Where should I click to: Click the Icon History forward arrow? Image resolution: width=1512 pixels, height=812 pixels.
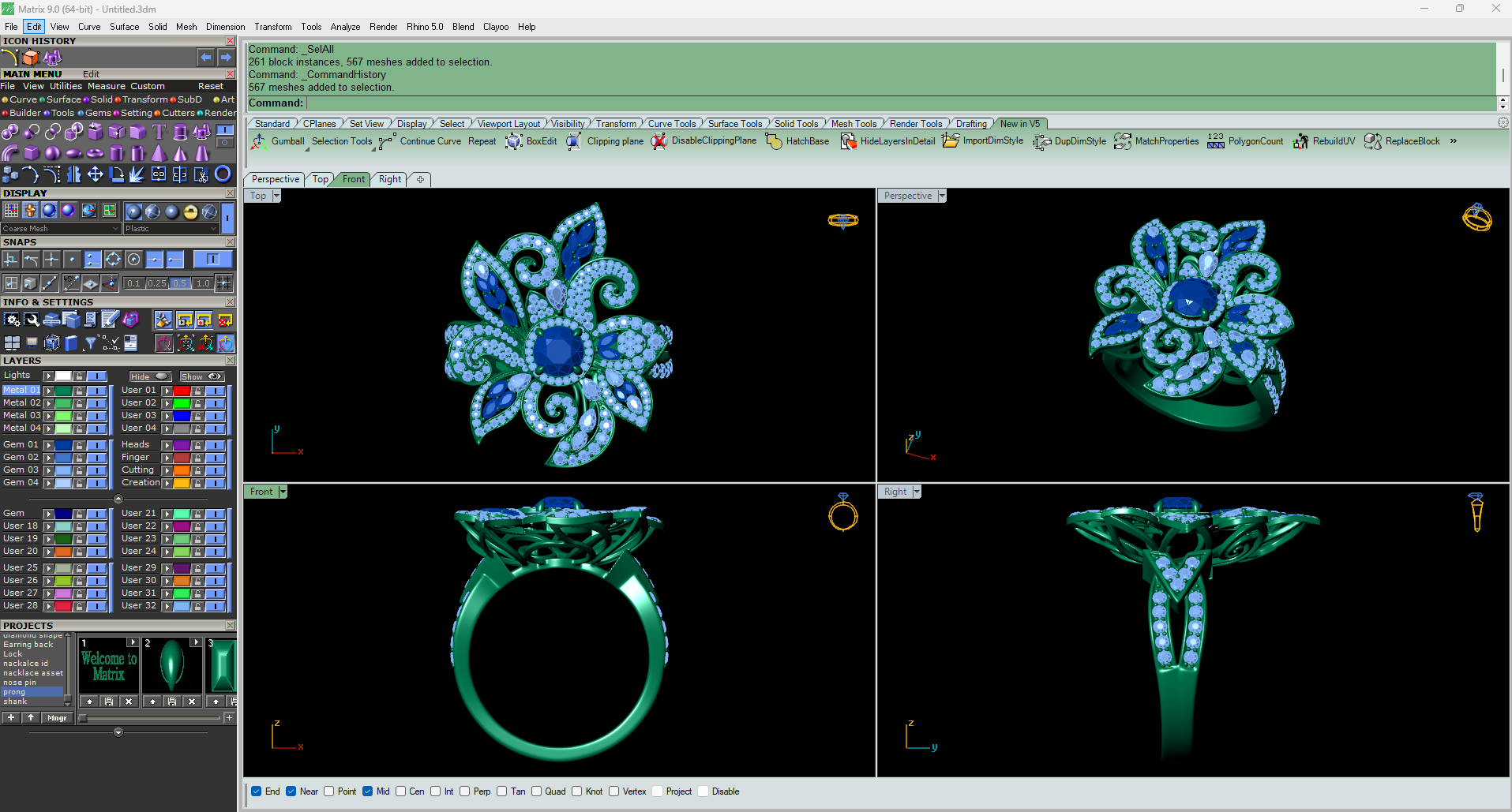tap(226, 58)
